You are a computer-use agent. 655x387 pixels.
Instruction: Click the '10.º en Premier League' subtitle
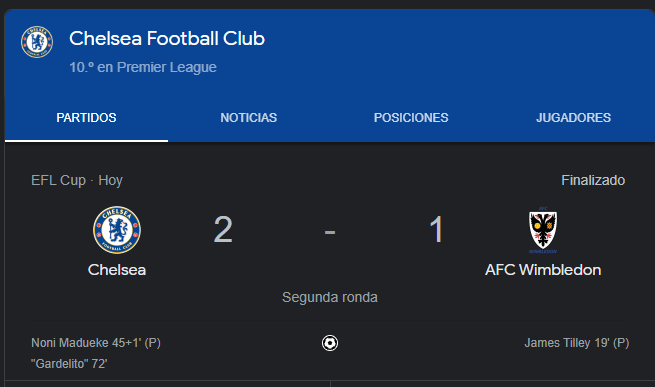click(143, 67)
